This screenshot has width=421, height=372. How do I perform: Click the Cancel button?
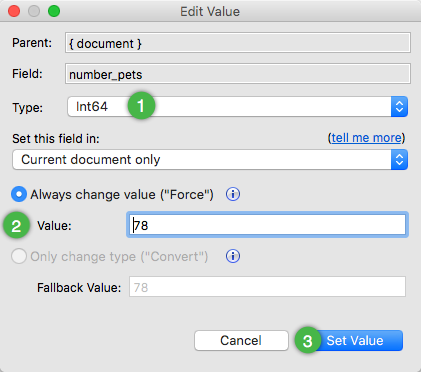click(x=241, y=341)
